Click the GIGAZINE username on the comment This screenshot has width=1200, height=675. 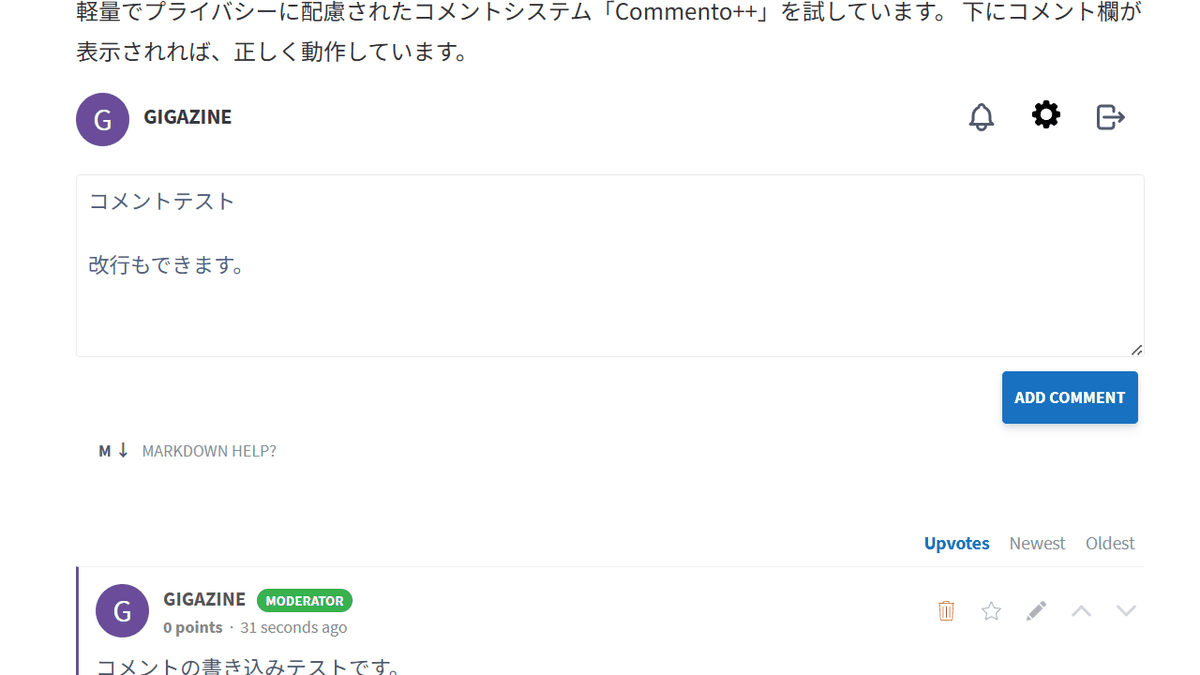click(204, 599)
